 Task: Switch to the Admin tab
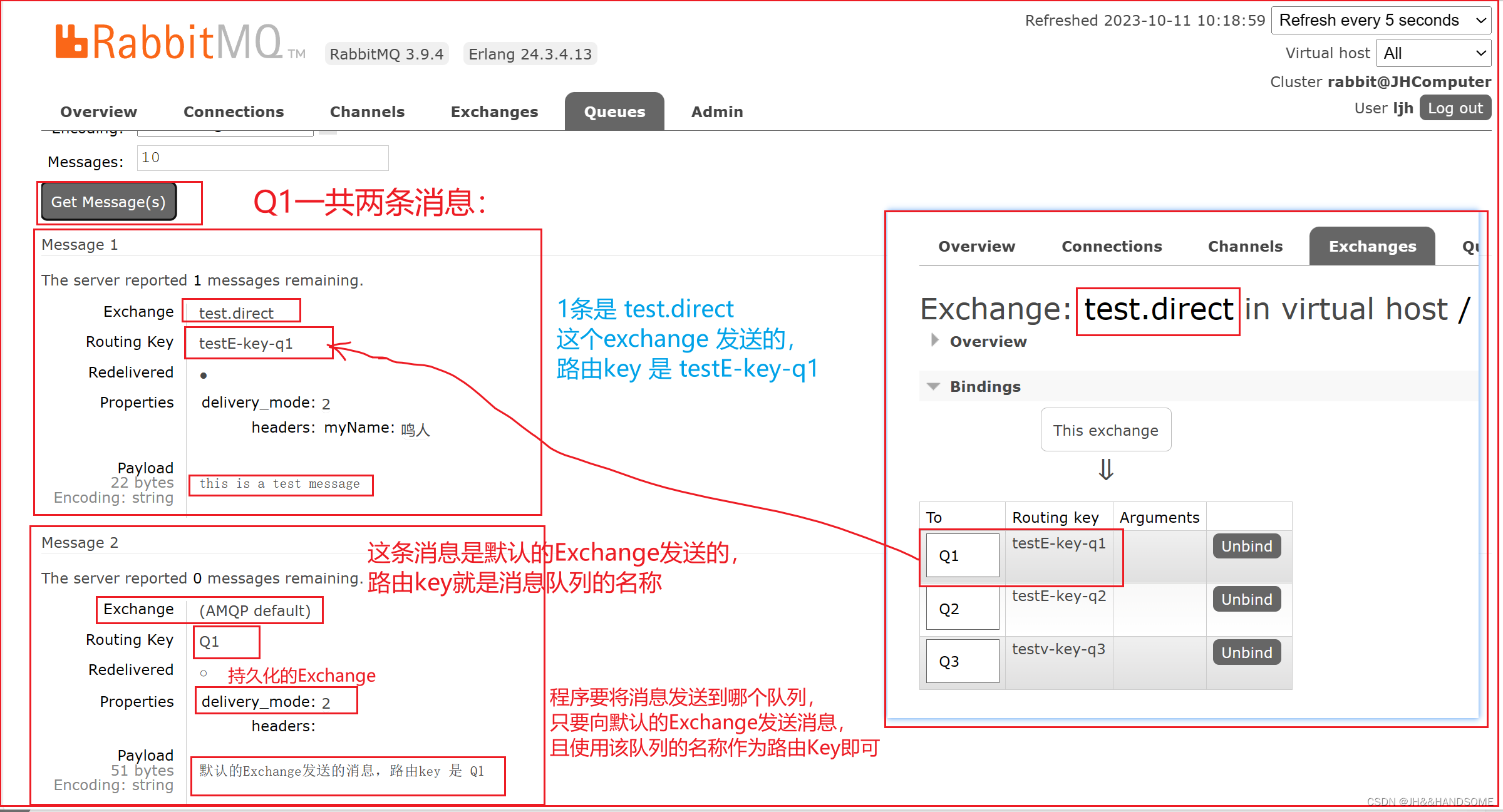(x=717, y=111)
